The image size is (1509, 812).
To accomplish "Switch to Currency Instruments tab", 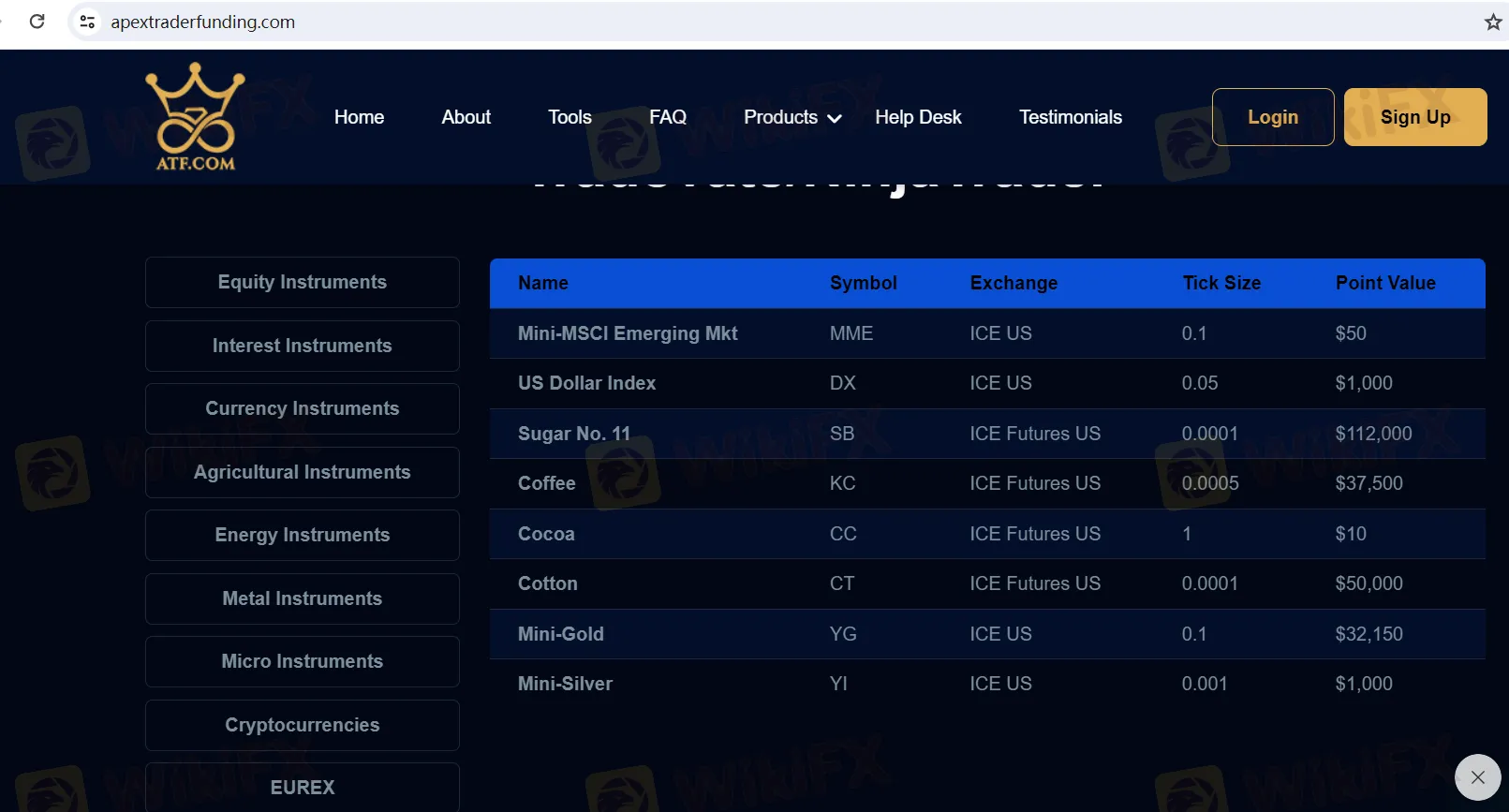I will point(302,408).
